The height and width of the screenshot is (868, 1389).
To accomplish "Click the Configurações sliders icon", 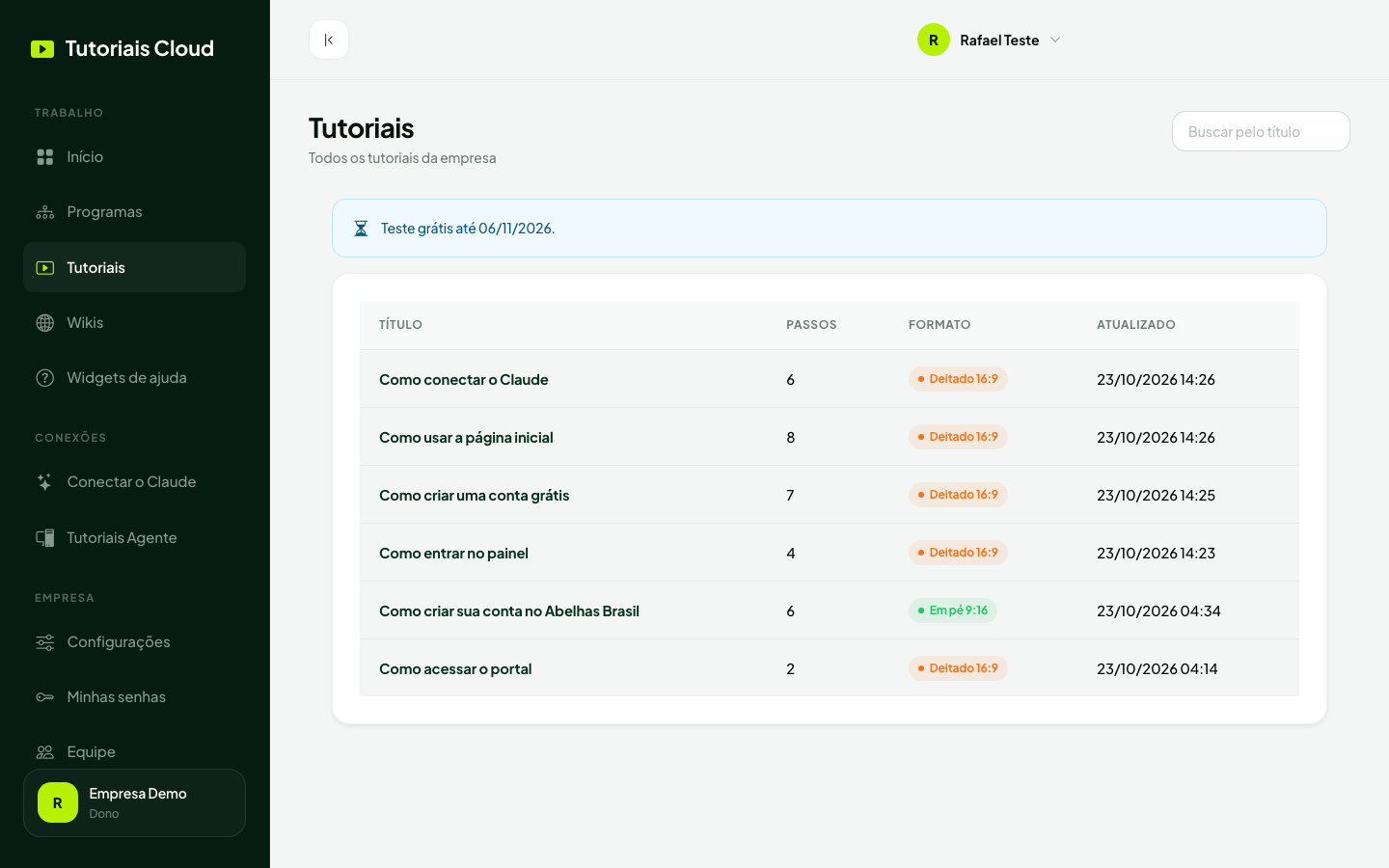I will click(45, 642).
